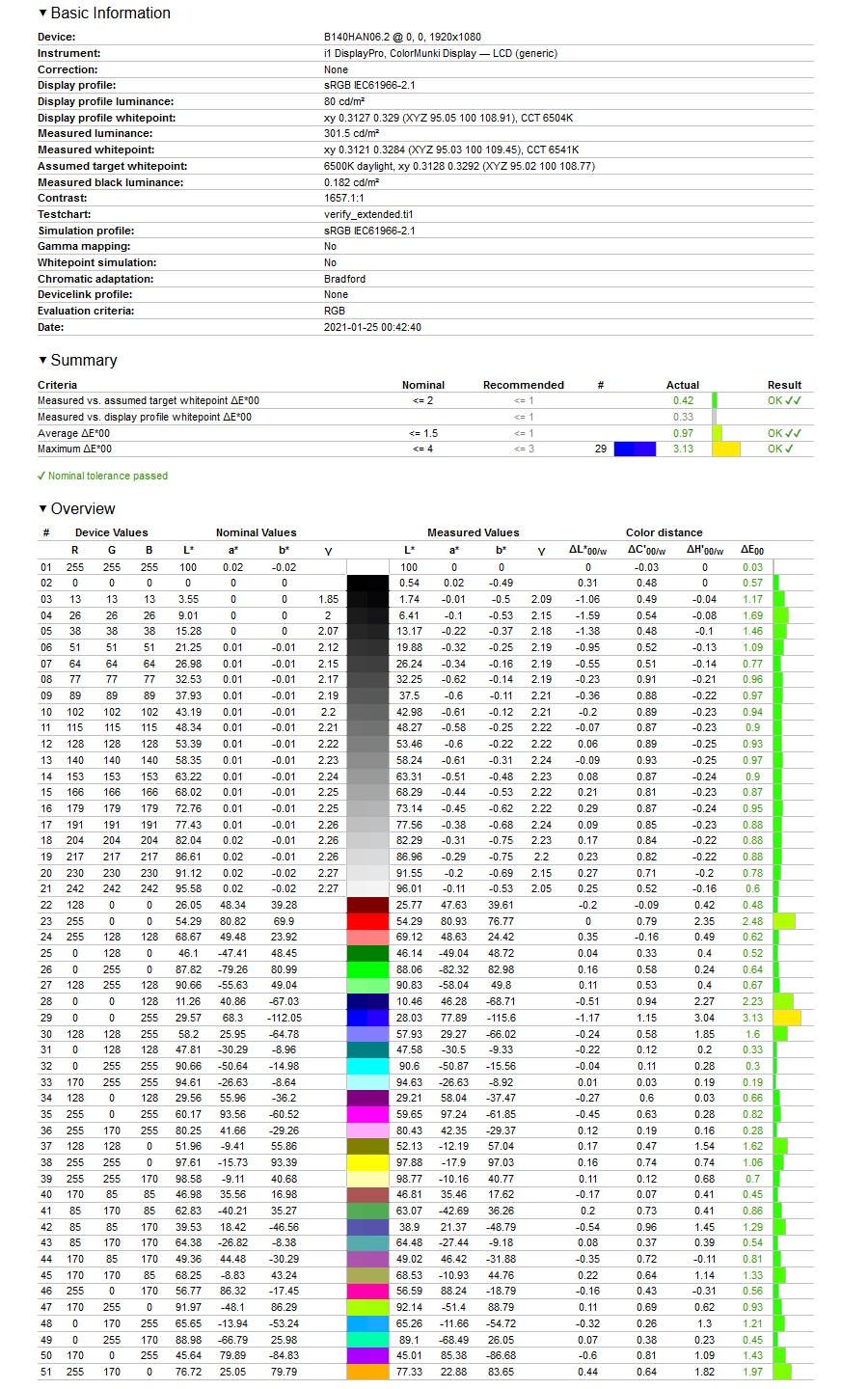
Task: Click the blue swatch in Maximum ΔE*00 row
Action: coord(635,449)
